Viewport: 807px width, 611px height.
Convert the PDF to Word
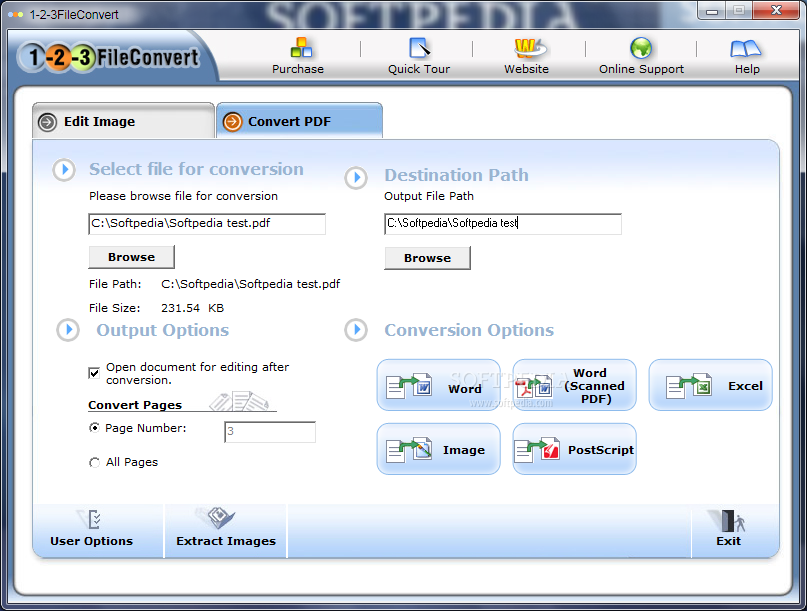pyautogui.click(x=438, y=385)
